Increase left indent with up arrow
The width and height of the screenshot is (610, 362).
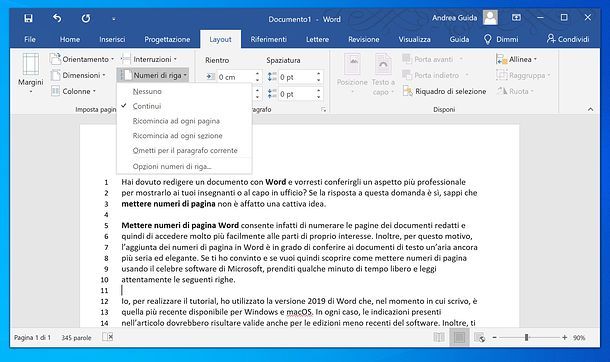(258, 73)
